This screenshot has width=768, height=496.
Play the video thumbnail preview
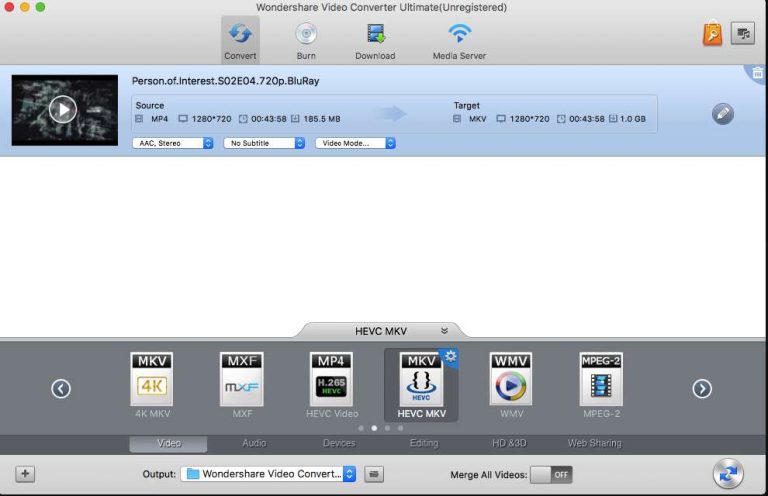pyautogui.click(x=63, y=109)
